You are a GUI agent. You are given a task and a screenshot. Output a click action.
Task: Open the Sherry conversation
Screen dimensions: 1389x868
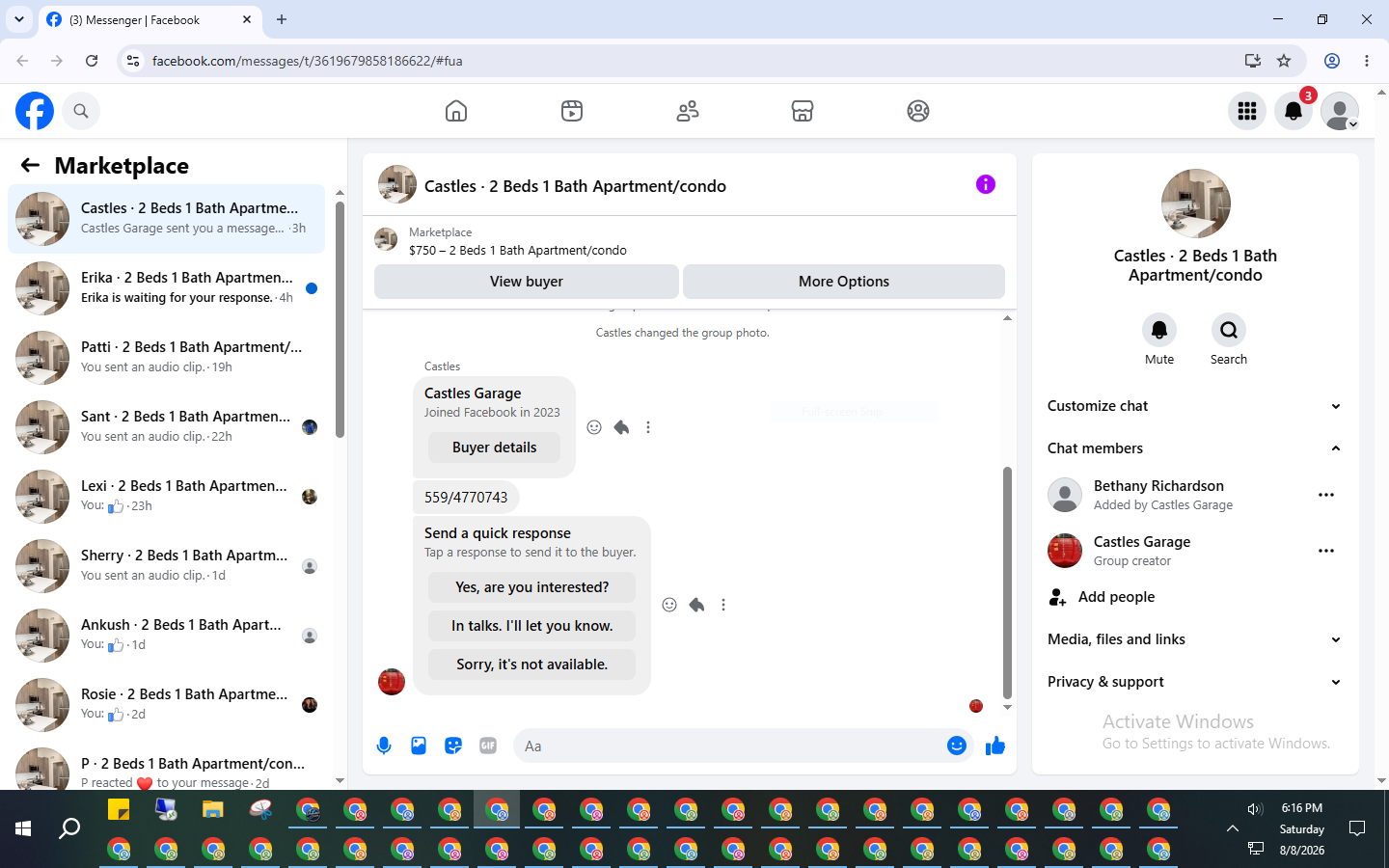(167, 566)
